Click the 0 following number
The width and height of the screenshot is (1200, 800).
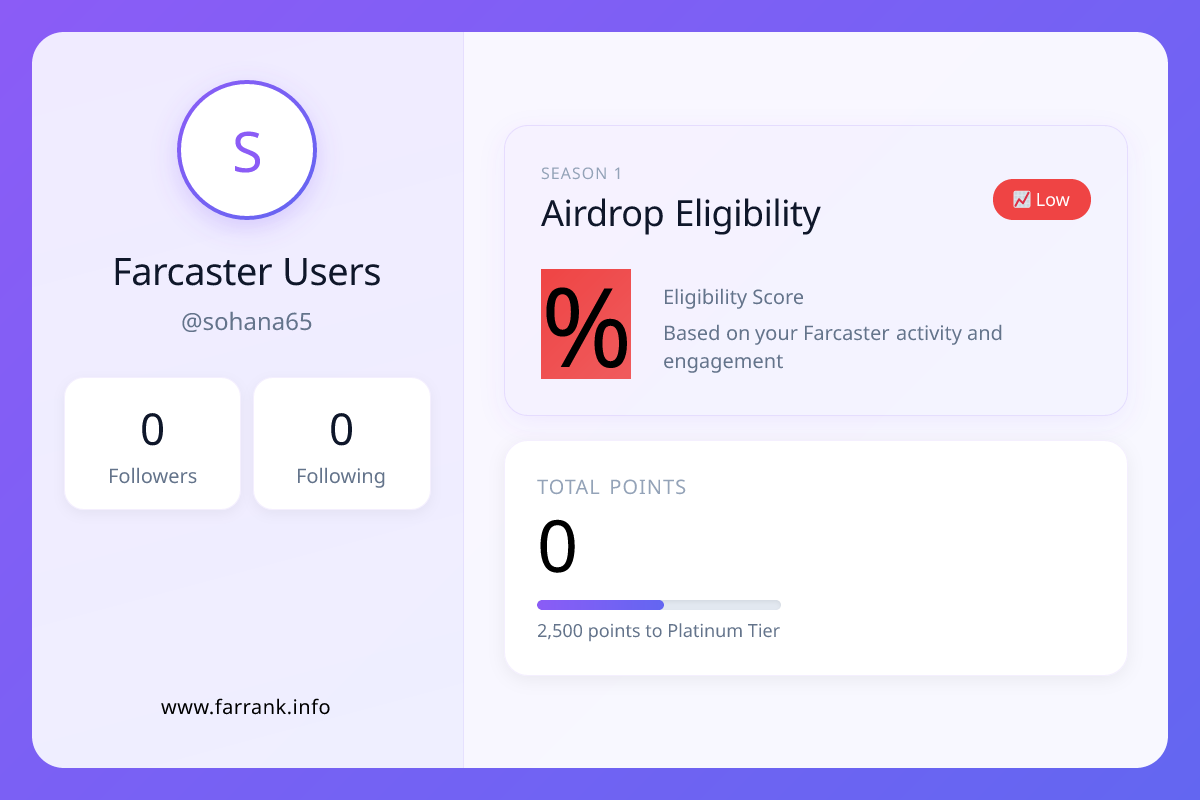(x=341, y=429)
